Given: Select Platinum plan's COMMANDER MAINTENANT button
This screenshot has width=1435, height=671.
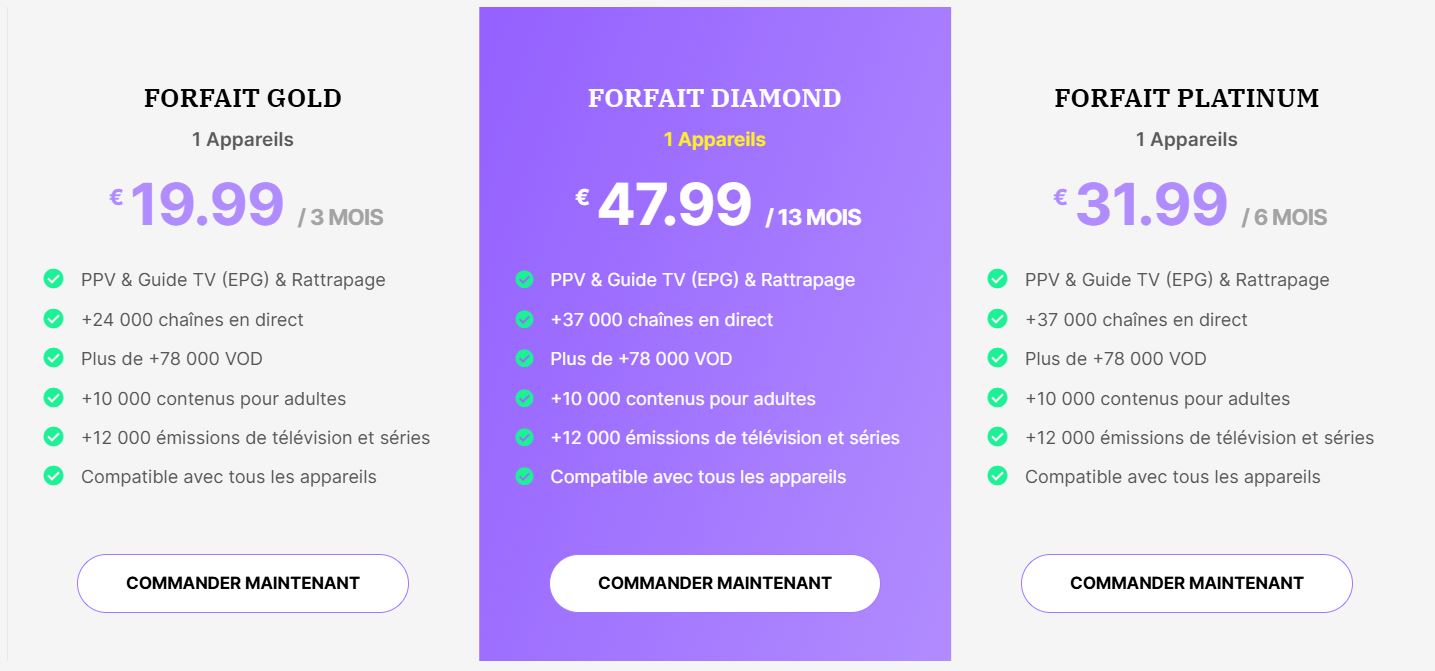Looking at the screenshot, I should tap(1187, 583).
